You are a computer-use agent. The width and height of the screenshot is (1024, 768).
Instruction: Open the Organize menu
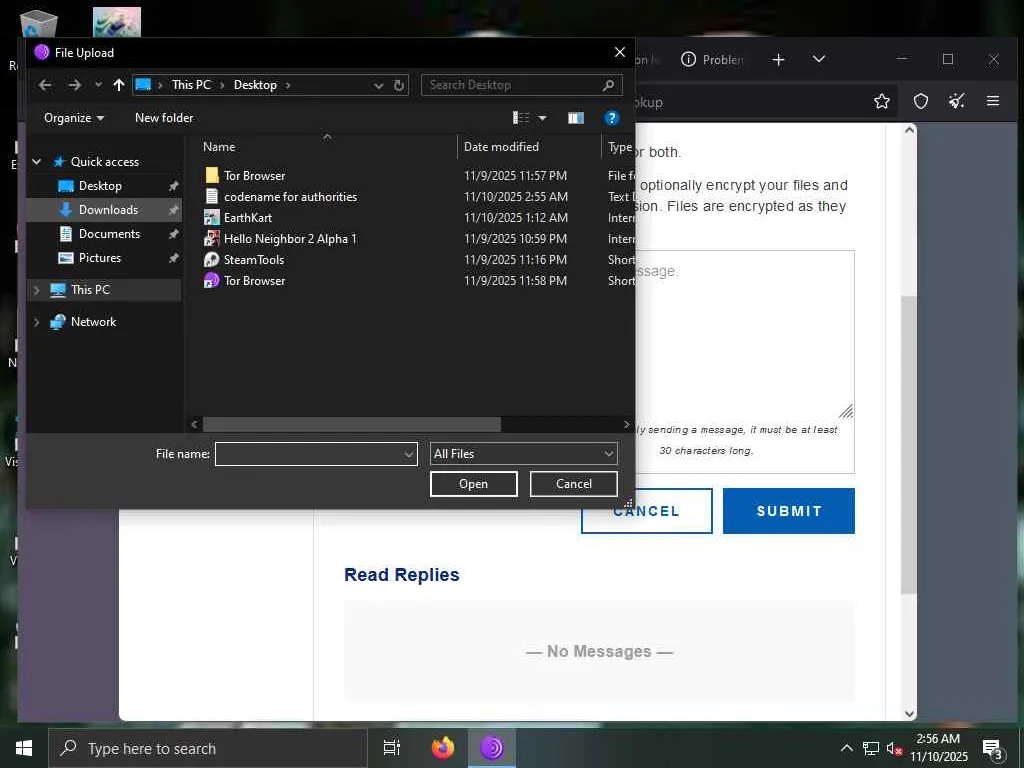coord(74,118)
